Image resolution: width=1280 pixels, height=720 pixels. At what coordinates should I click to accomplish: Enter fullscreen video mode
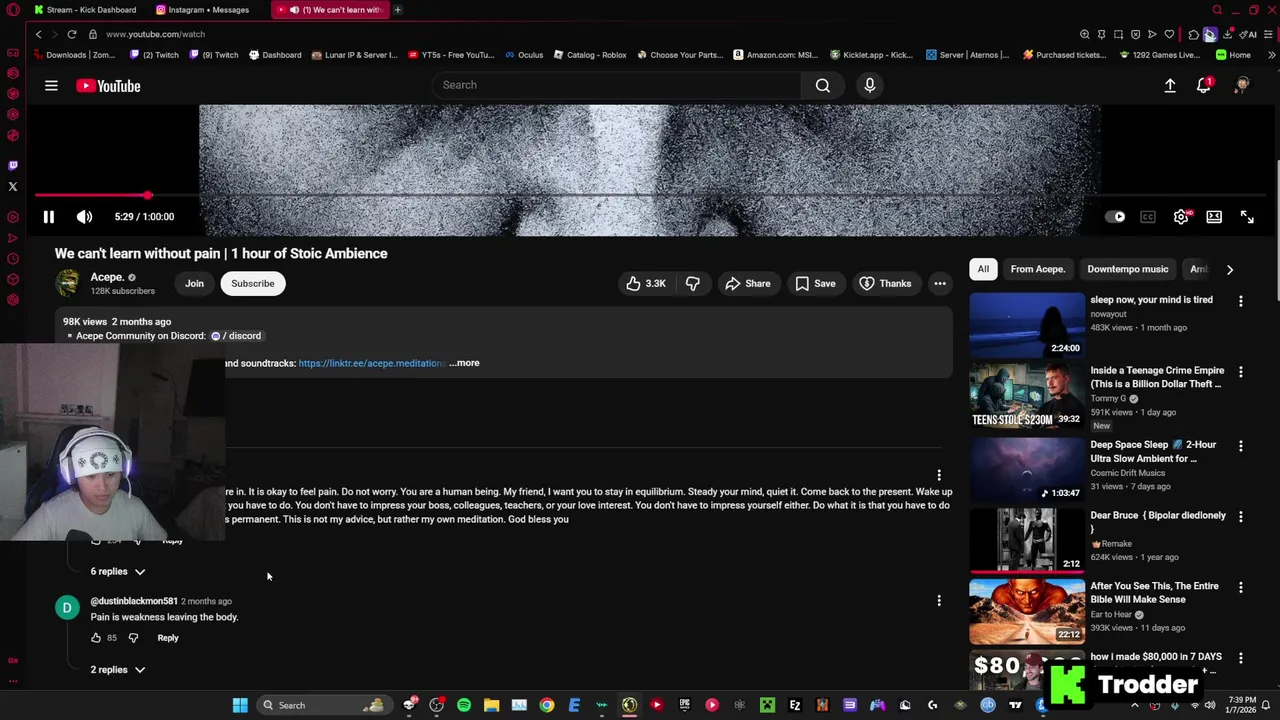pos(1247,217)
